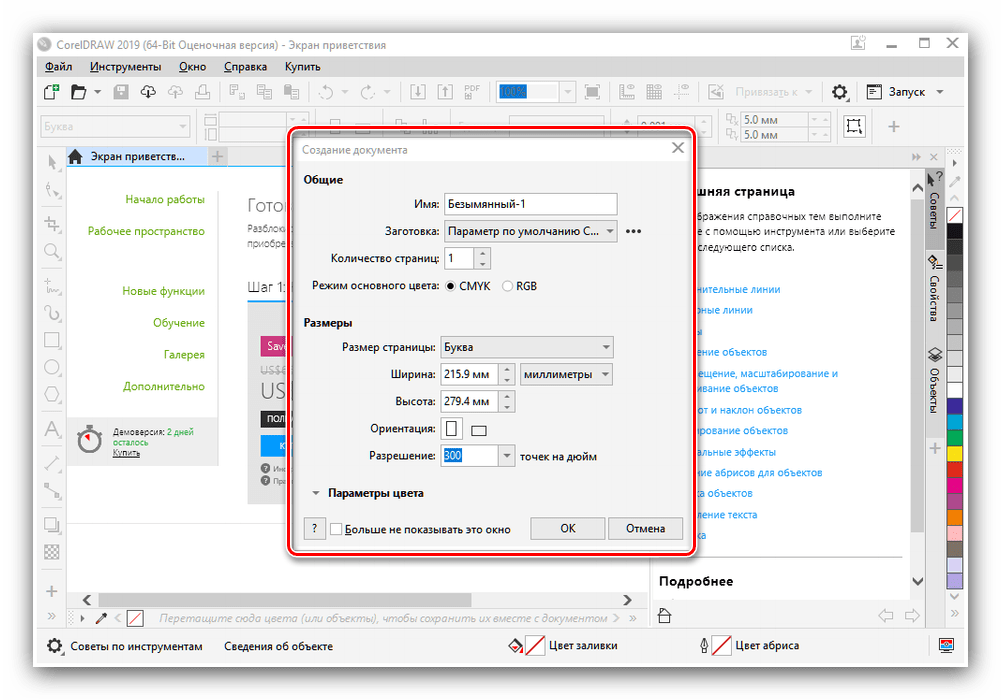The image size is (1001, 700).
Task: Click the question mark help button in dialog
Action: tap(314, 528)
